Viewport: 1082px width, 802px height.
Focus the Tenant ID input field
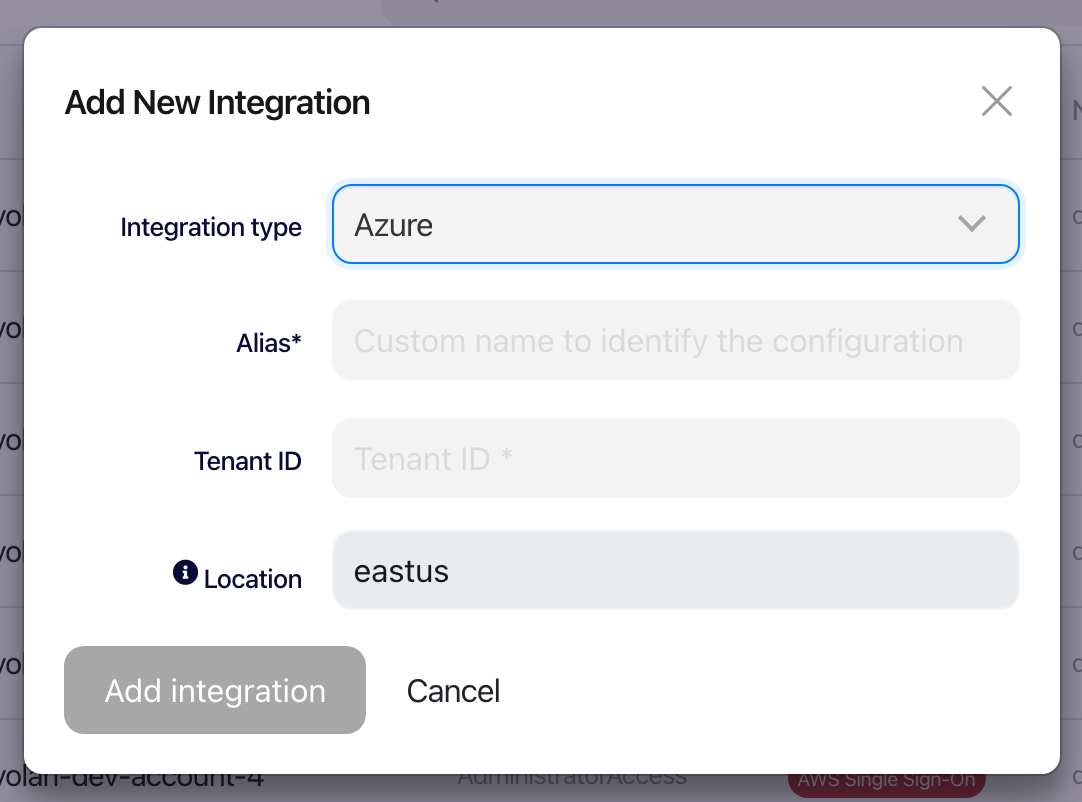click(x=675, y=458)
